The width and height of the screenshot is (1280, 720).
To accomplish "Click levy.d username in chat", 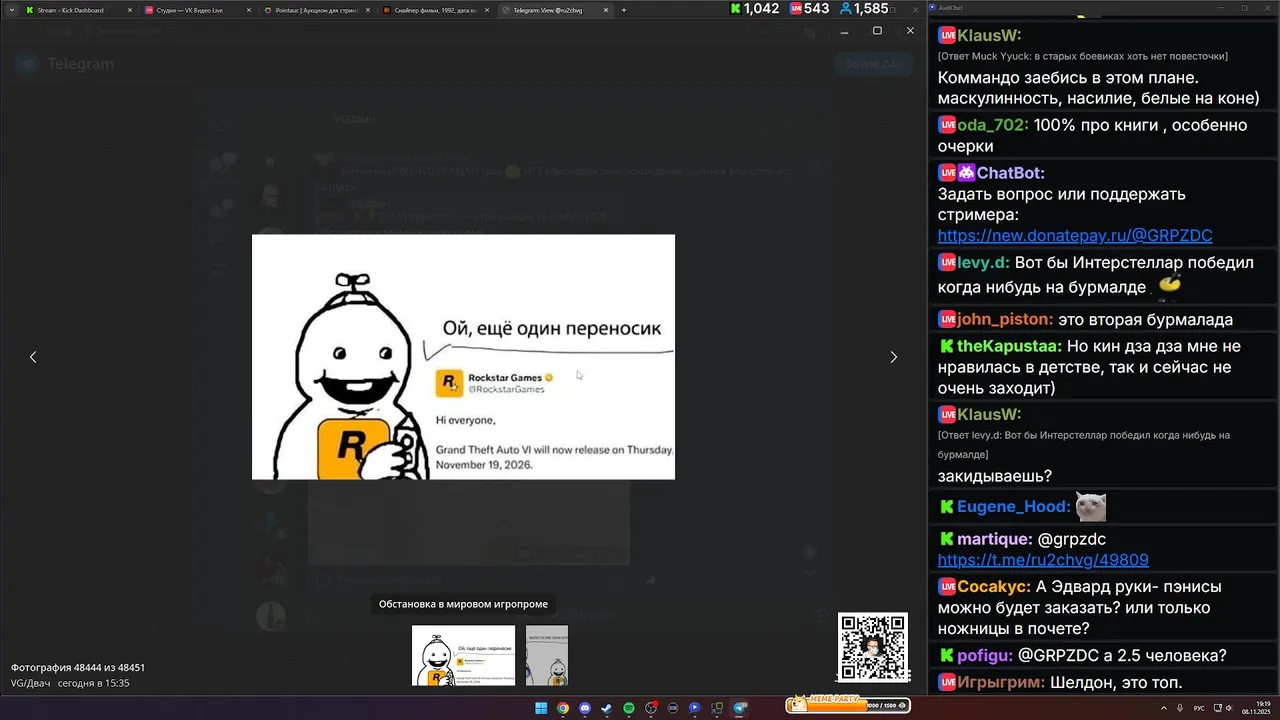I will point(983,263).
